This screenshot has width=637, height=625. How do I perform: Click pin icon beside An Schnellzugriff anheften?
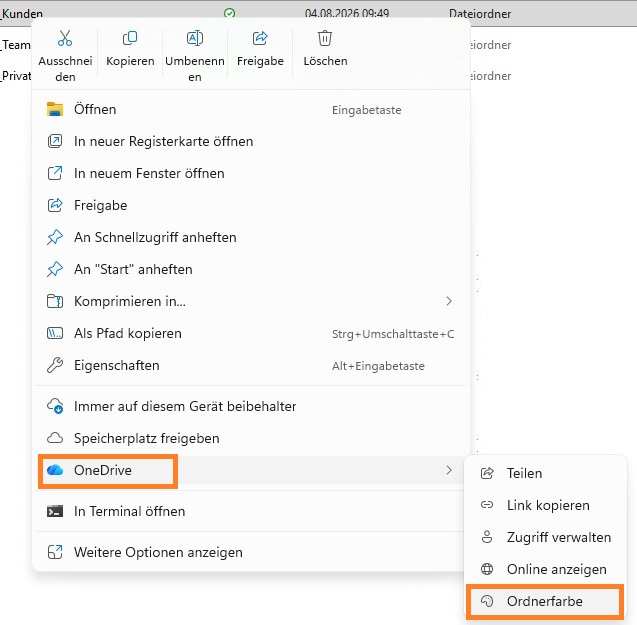[x=55, y=237]
